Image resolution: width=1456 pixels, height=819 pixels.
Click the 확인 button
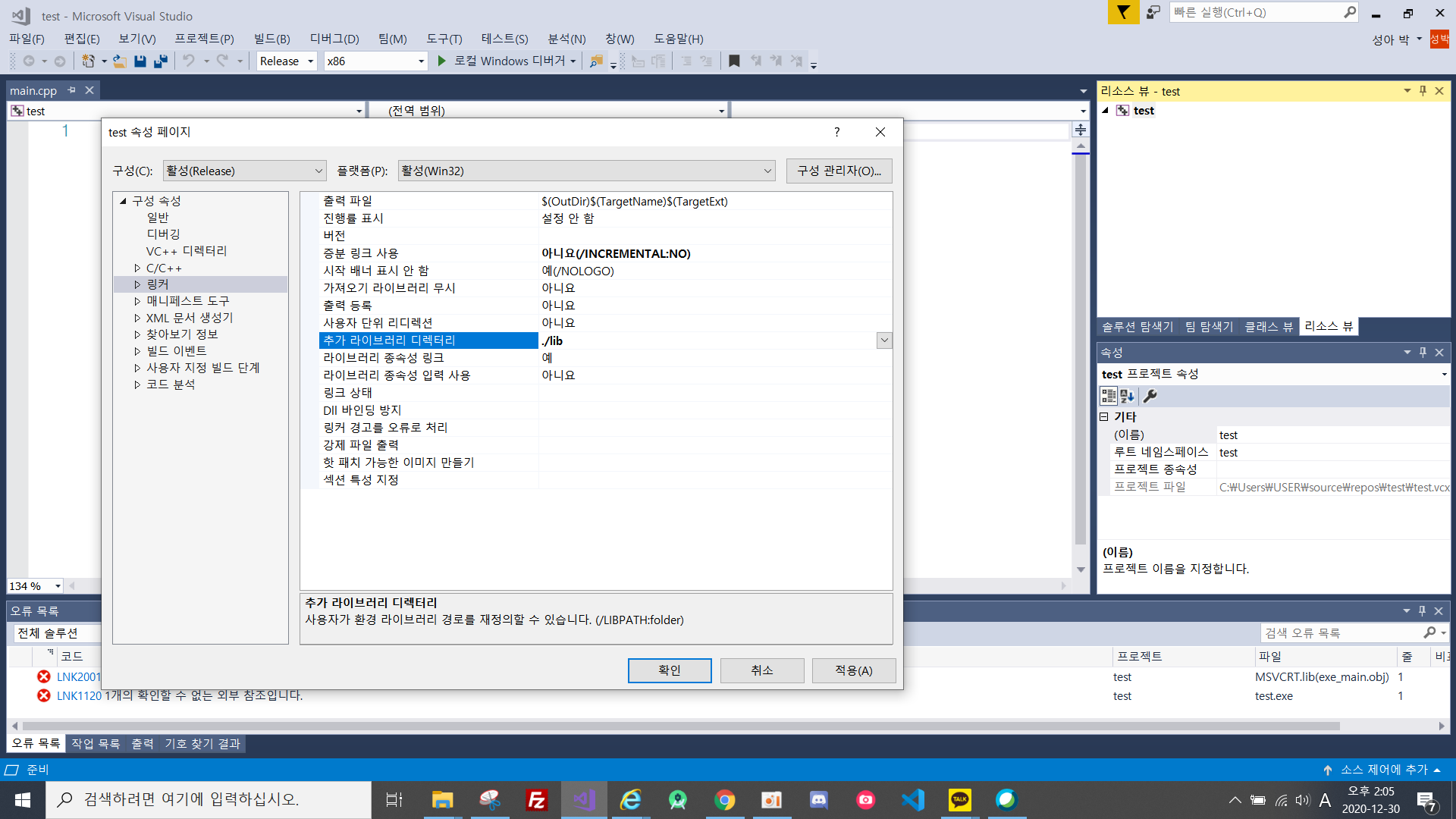pyautogui.click(x=669, y=670)
